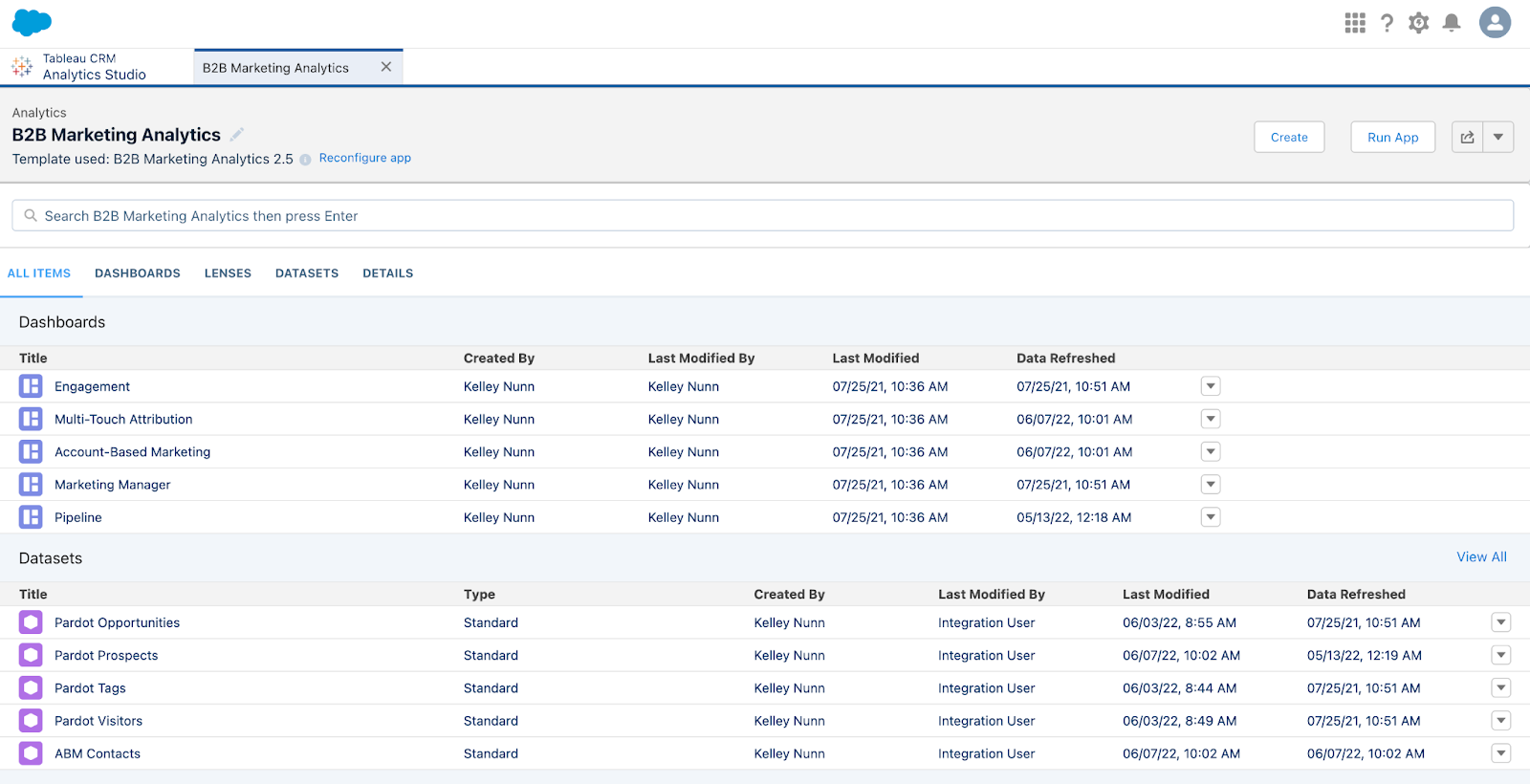Open the Pipeline row actions dropdown

pyautogui.click(x=1211, y=517)
